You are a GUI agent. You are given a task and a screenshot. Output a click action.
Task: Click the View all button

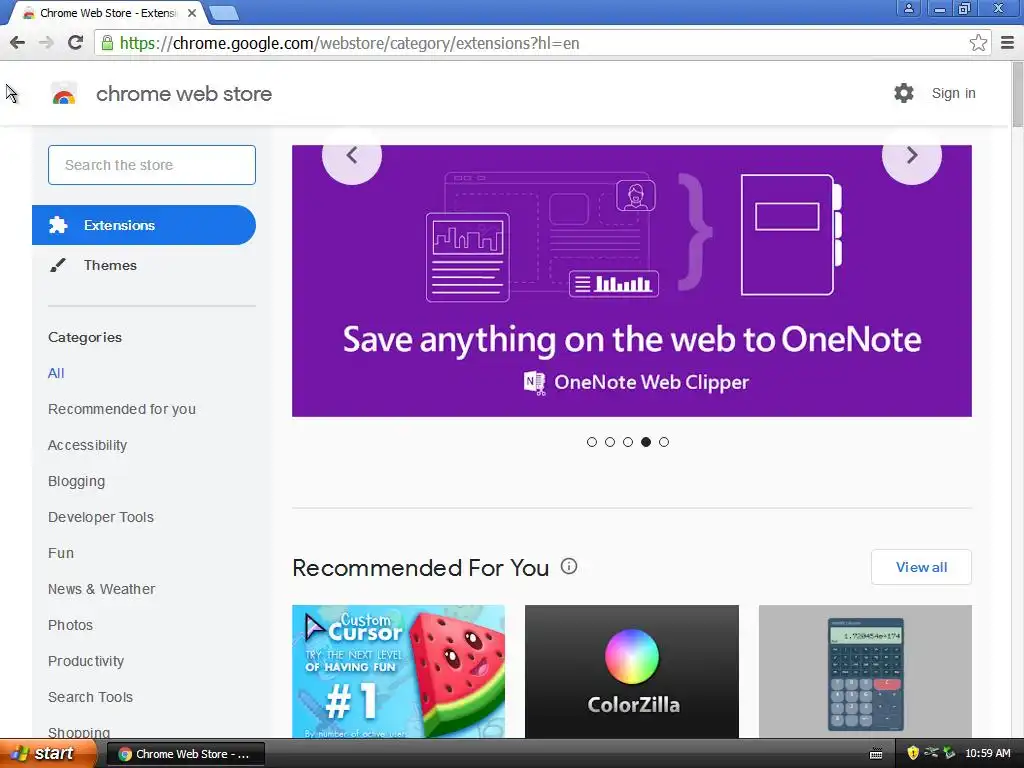921,567
